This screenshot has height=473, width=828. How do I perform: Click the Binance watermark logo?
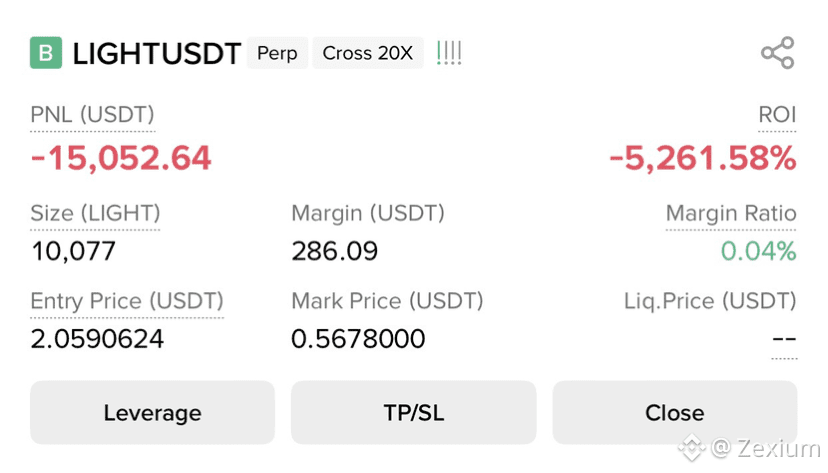[692, 448]
